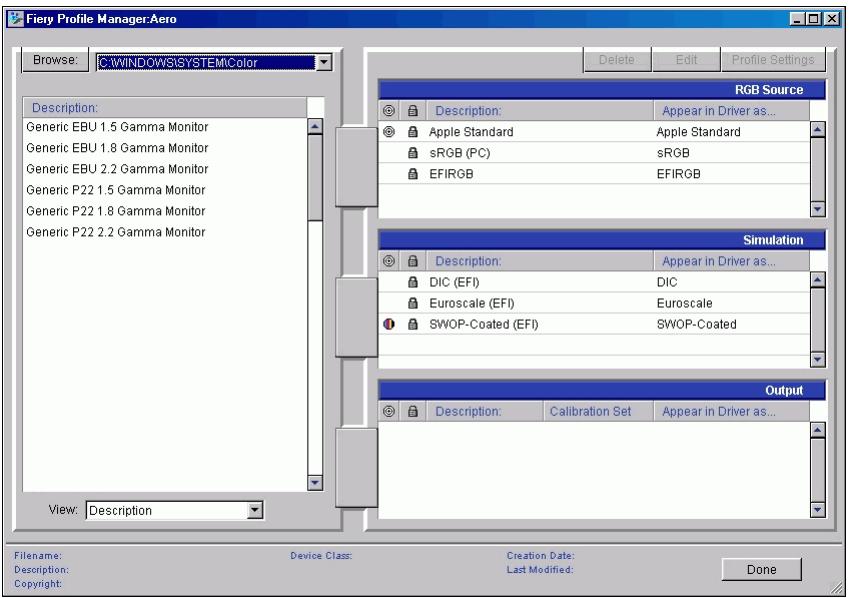
Task: Click the Delete button
Action: click(x=617, y=60)
